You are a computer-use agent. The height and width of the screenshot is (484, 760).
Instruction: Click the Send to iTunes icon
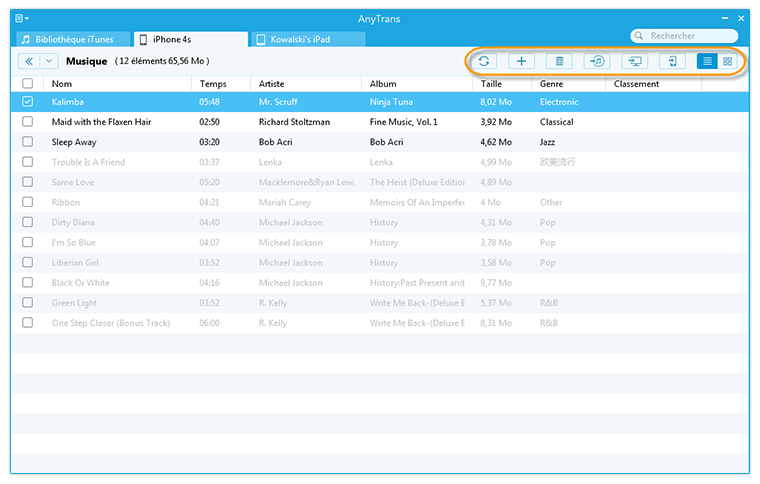point(597,61)
